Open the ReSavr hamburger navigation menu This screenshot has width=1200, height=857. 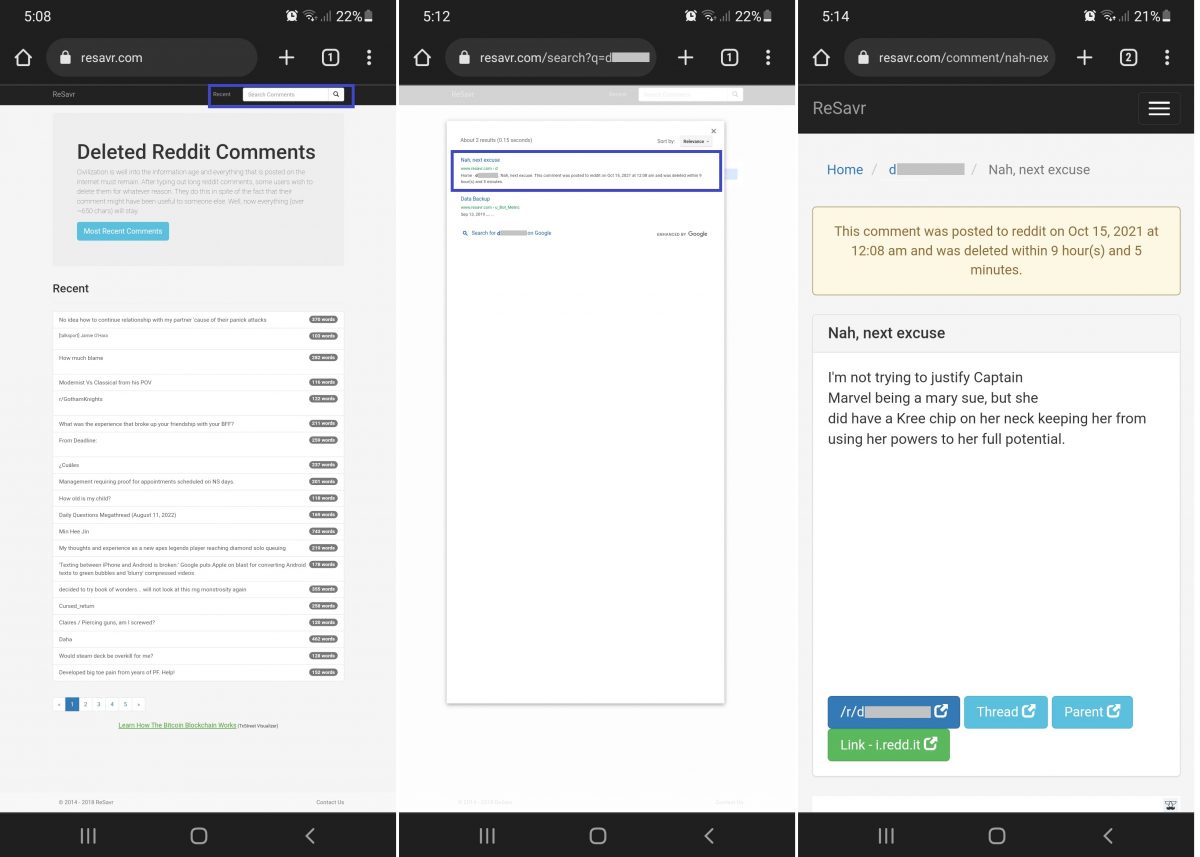pos(1158,109)
